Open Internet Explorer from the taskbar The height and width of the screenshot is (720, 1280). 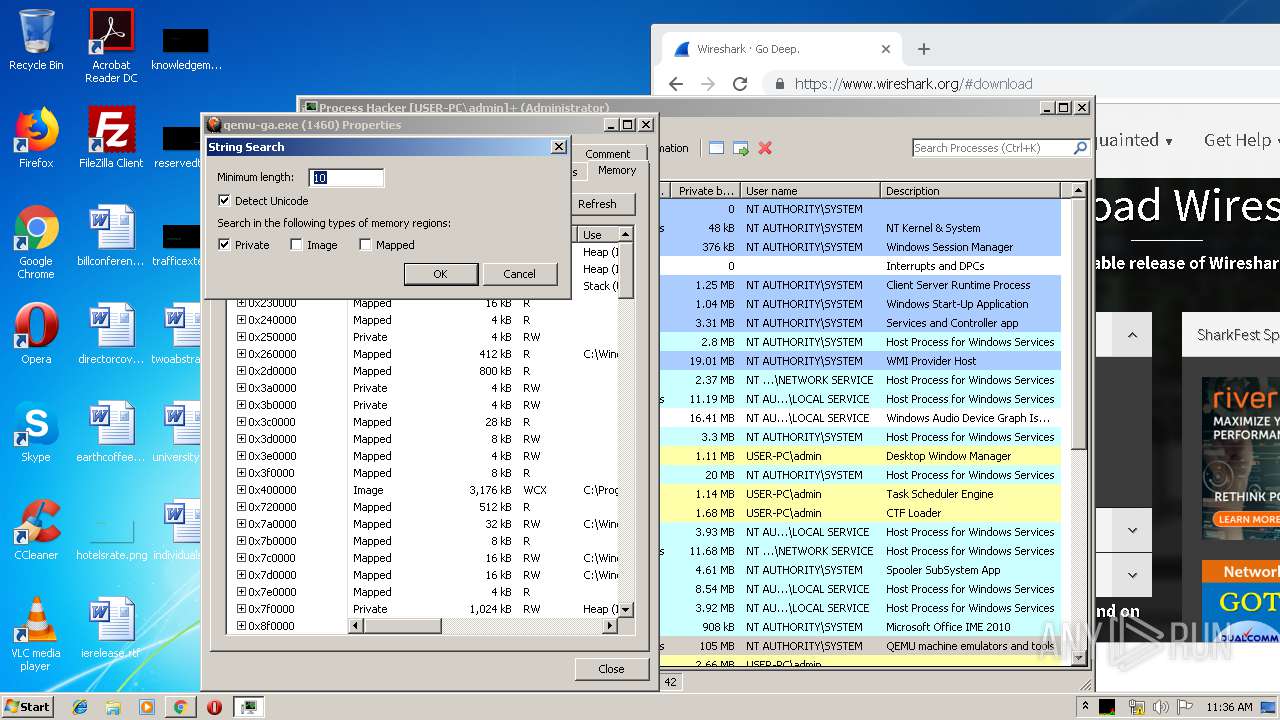point(80,707)
